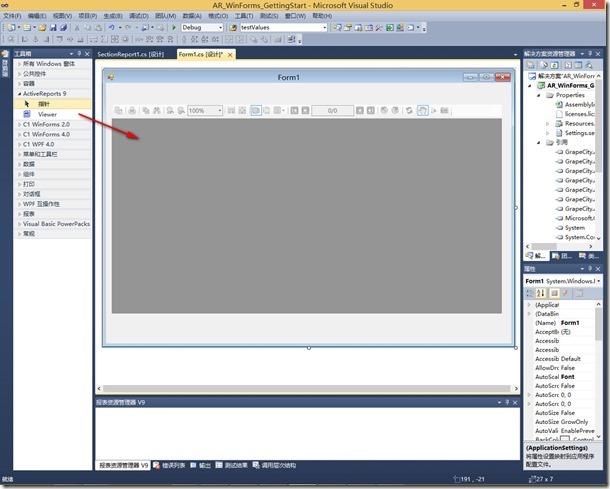Viewport: 610px width, 489px height.
Task: Toggle the pin on the Properties panel
Action: (x=590, y=269)
